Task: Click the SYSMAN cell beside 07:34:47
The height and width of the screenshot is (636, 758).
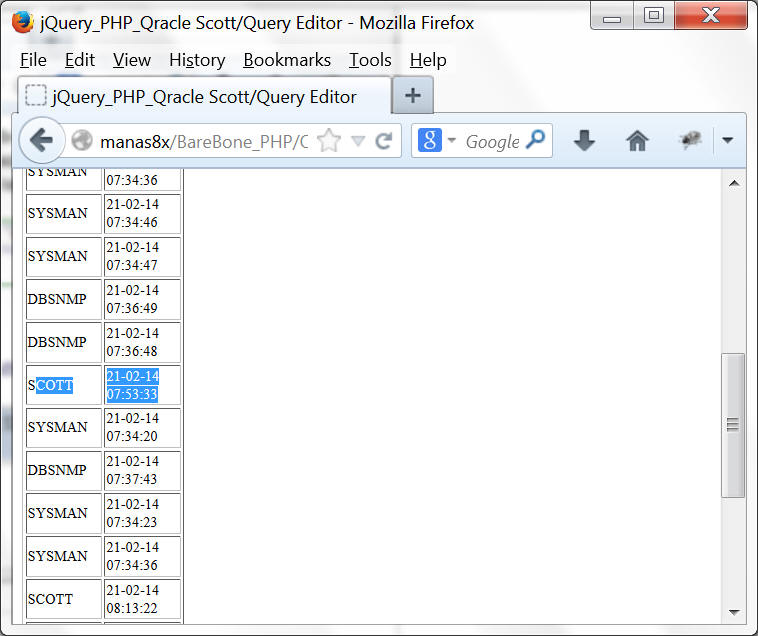Action: pyautogui.click(x=64, y=257)
